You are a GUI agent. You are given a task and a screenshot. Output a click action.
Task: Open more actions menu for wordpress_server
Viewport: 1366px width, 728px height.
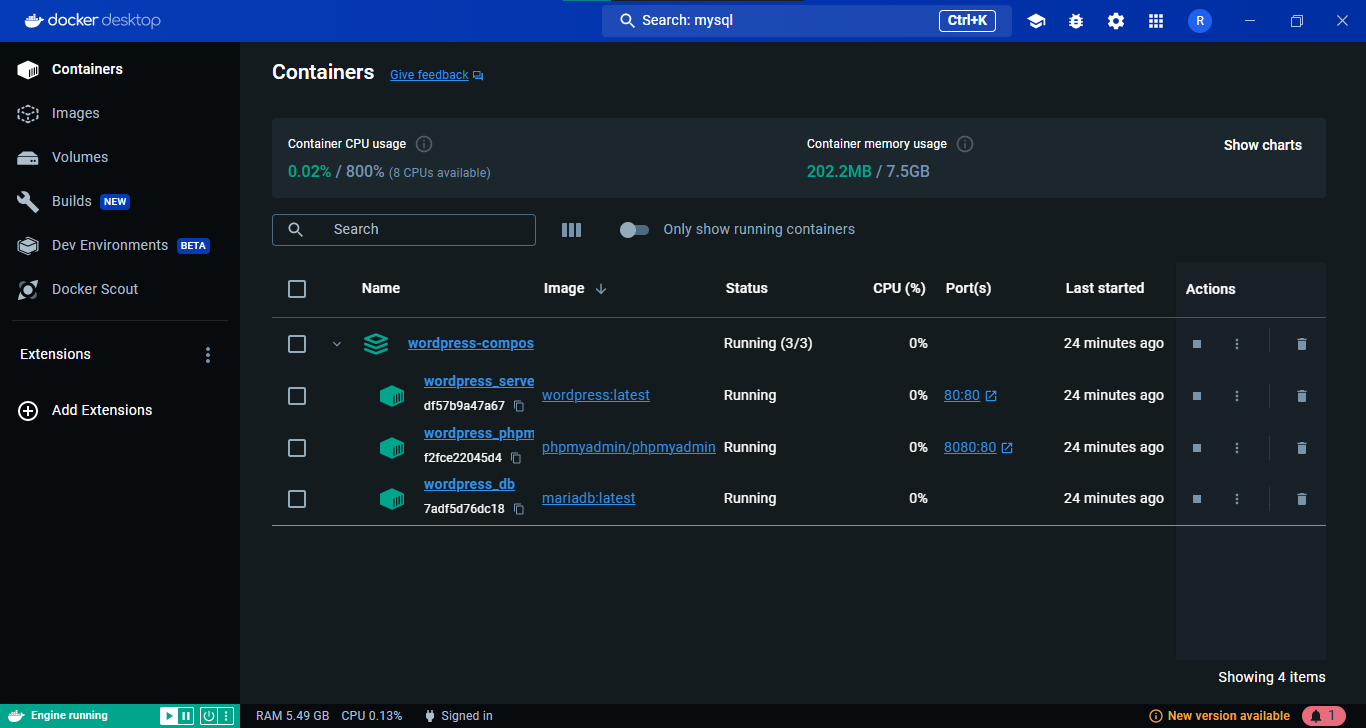(x=1237, y=396)
